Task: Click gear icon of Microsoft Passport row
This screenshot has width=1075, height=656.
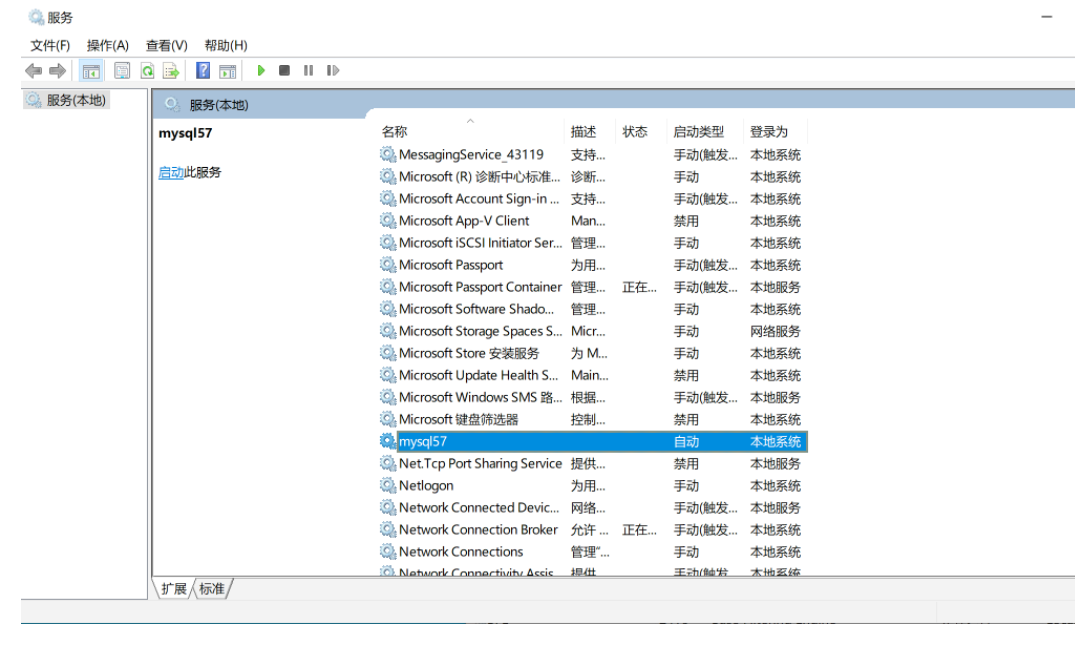Action: click(x=388, y=265)
